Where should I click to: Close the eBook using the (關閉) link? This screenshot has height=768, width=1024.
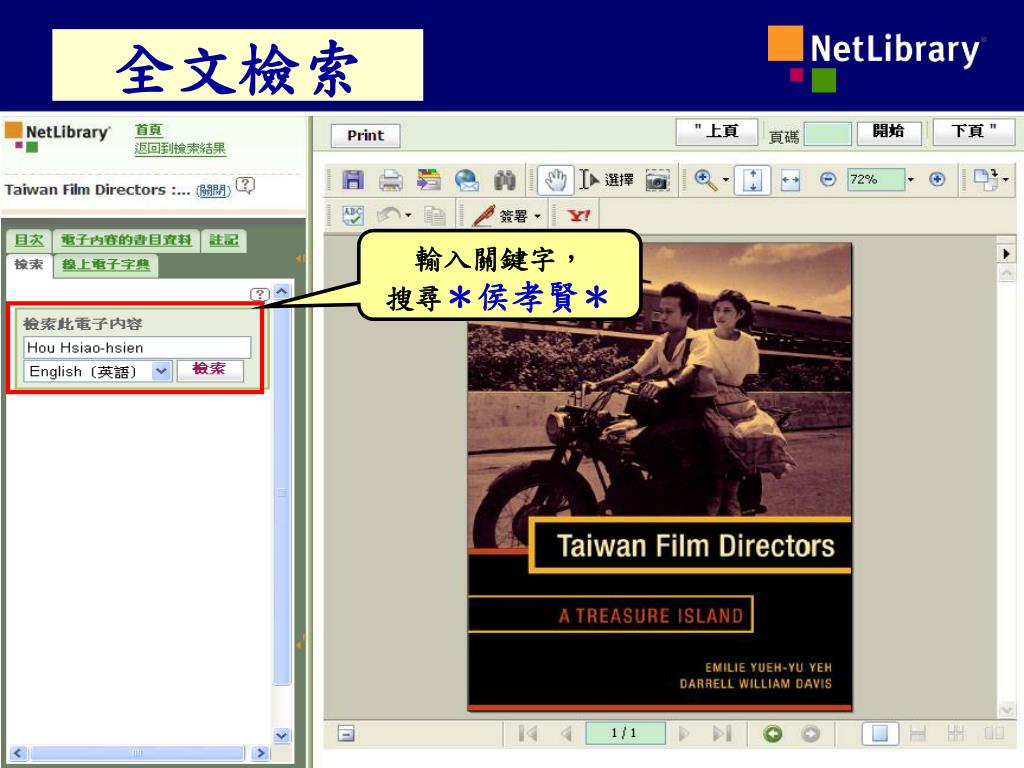point(214,190)
